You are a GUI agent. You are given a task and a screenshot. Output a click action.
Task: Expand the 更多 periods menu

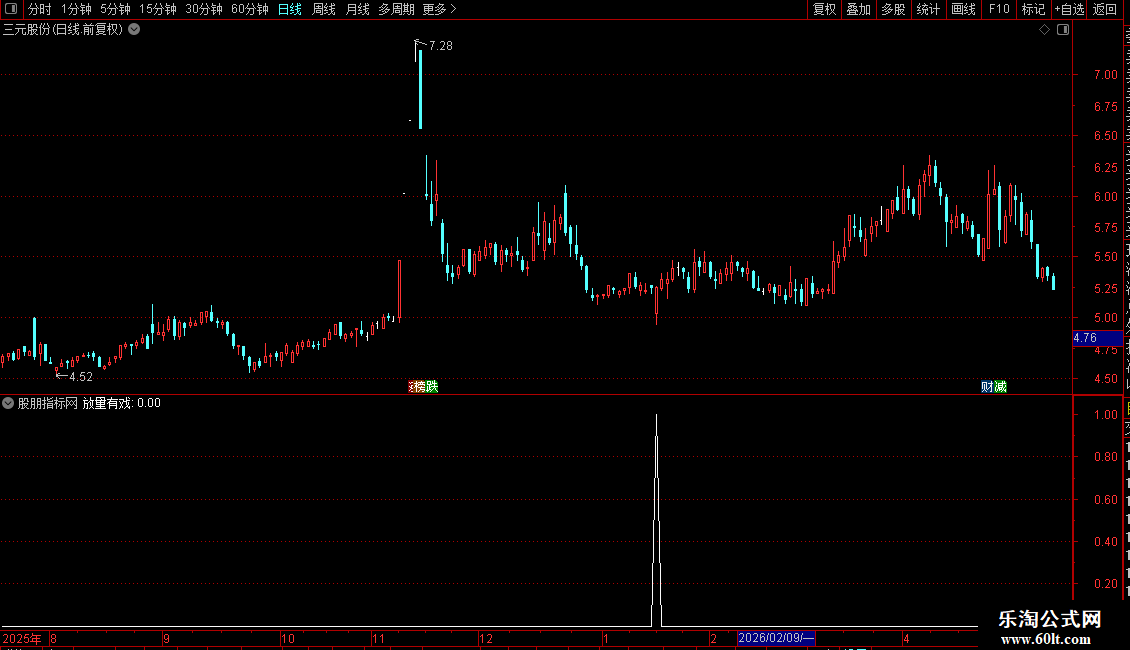coord(440,9)
